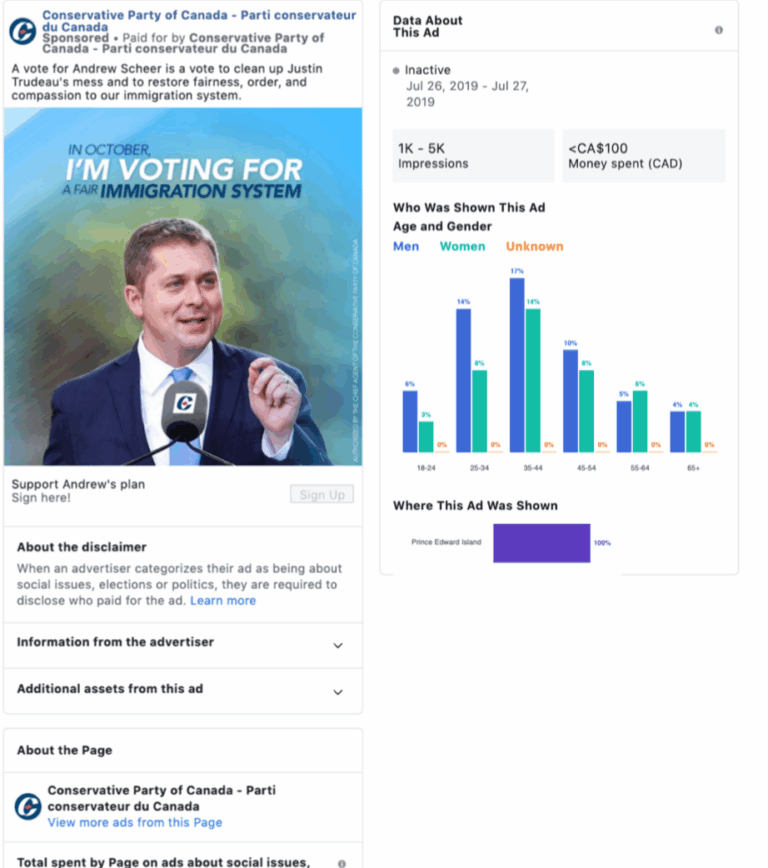Image resolution: width=768 pixels, height=868 pixels.
Task: Click the Andrew Scheer ad image
Action: (183, 286)
